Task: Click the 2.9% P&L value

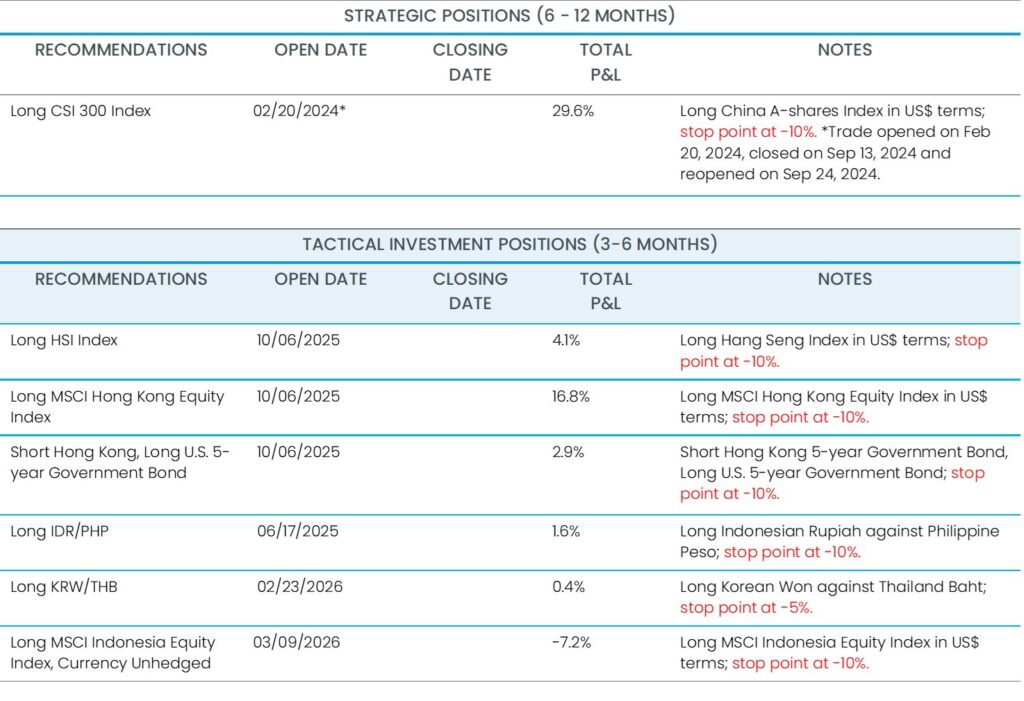Action: [568, 452]
